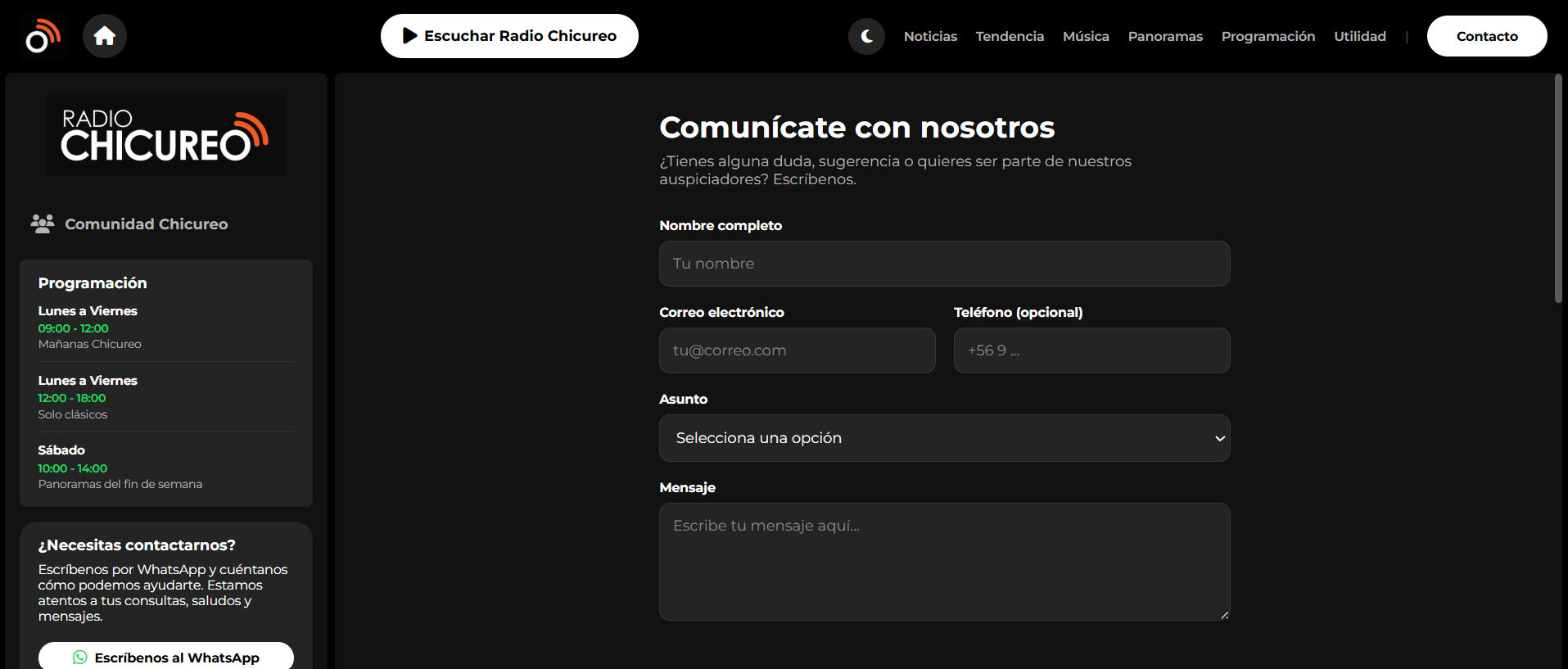Open Panoramas menu item
Image resolution: width=1568 pixels, height=669 pixels.
(x=1165, y=36)
